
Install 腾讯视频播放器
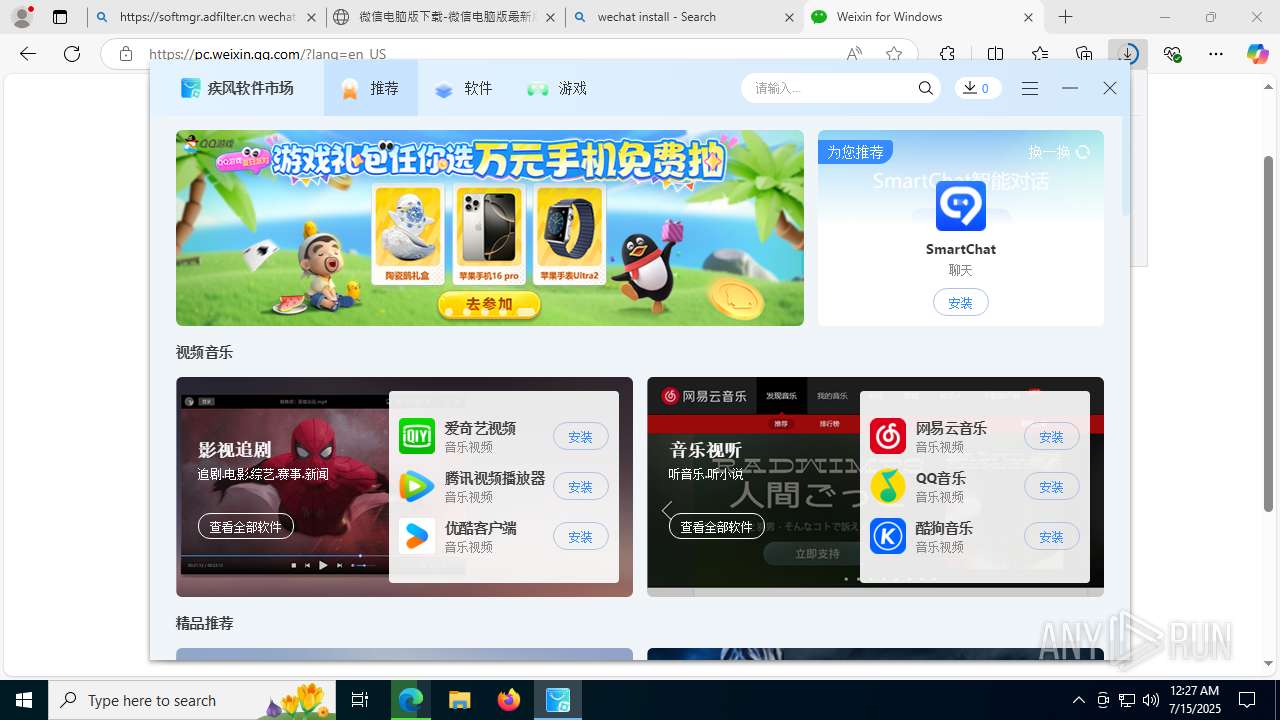pos(581,486)
